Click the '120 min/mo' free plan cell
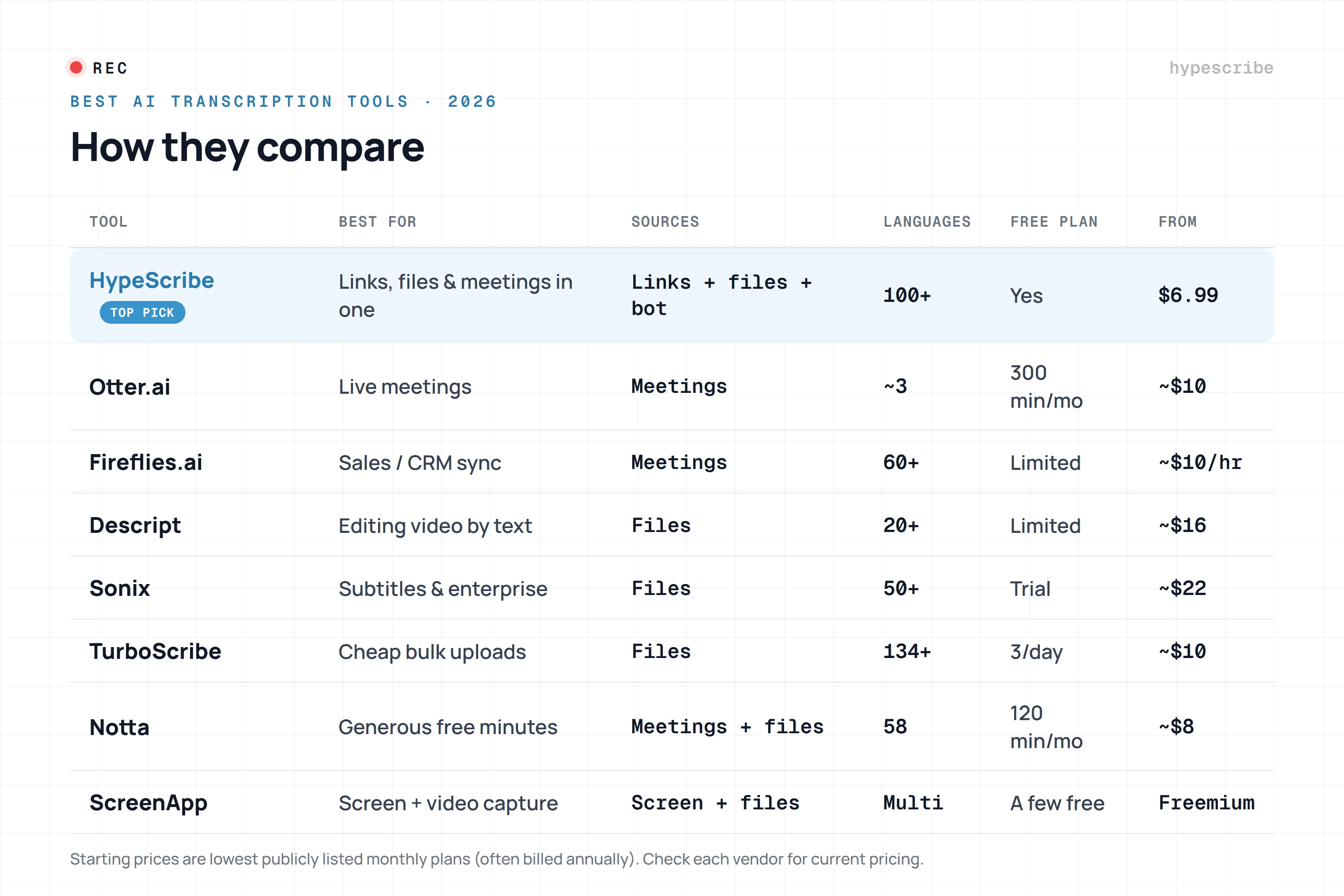Image resolution: width=1344 pixels, height=896 pixels. coord(1046,728)
